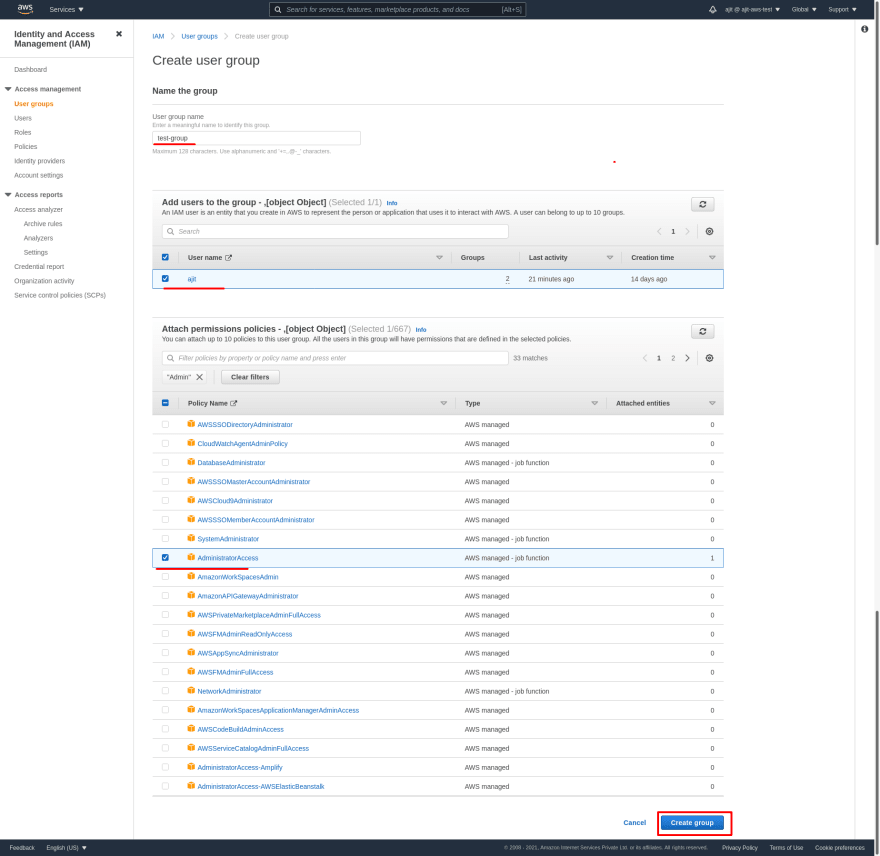Refresh the permissions policies list
This screenshot has height=856, width=880.
(x=702, y=331)
